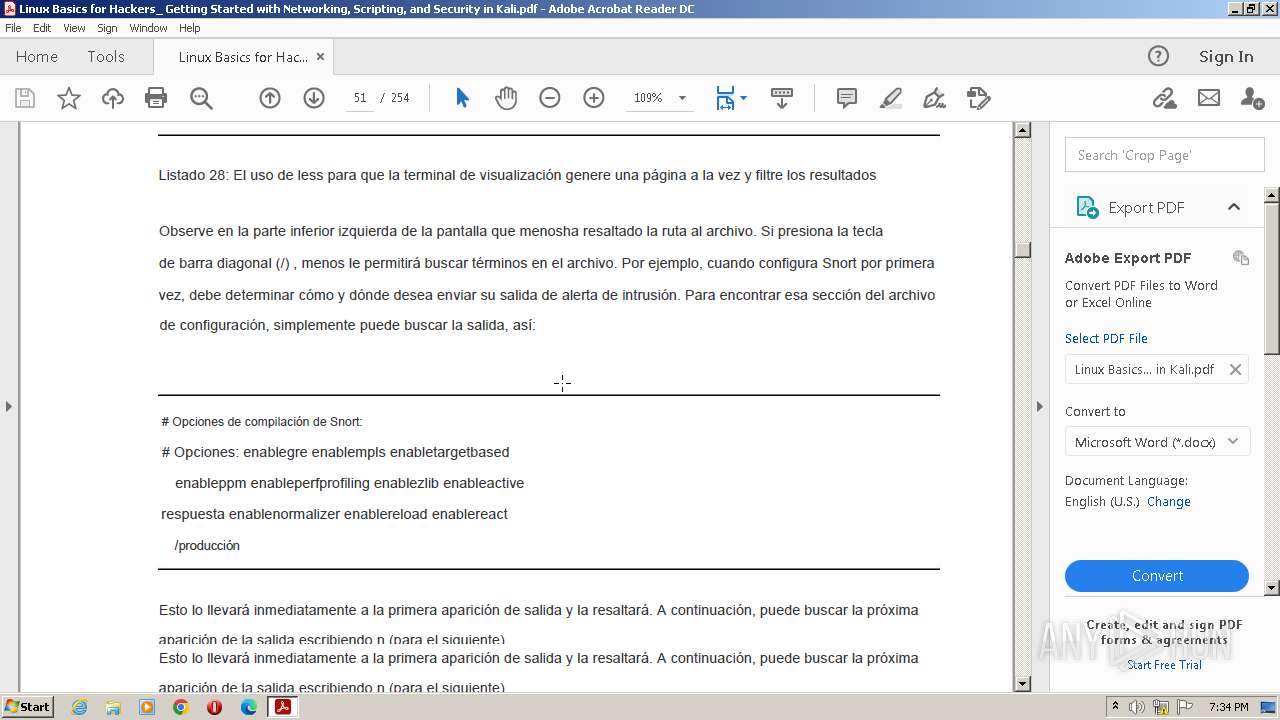
Task: Click the Sign In link
Action: click(1226, 57)
